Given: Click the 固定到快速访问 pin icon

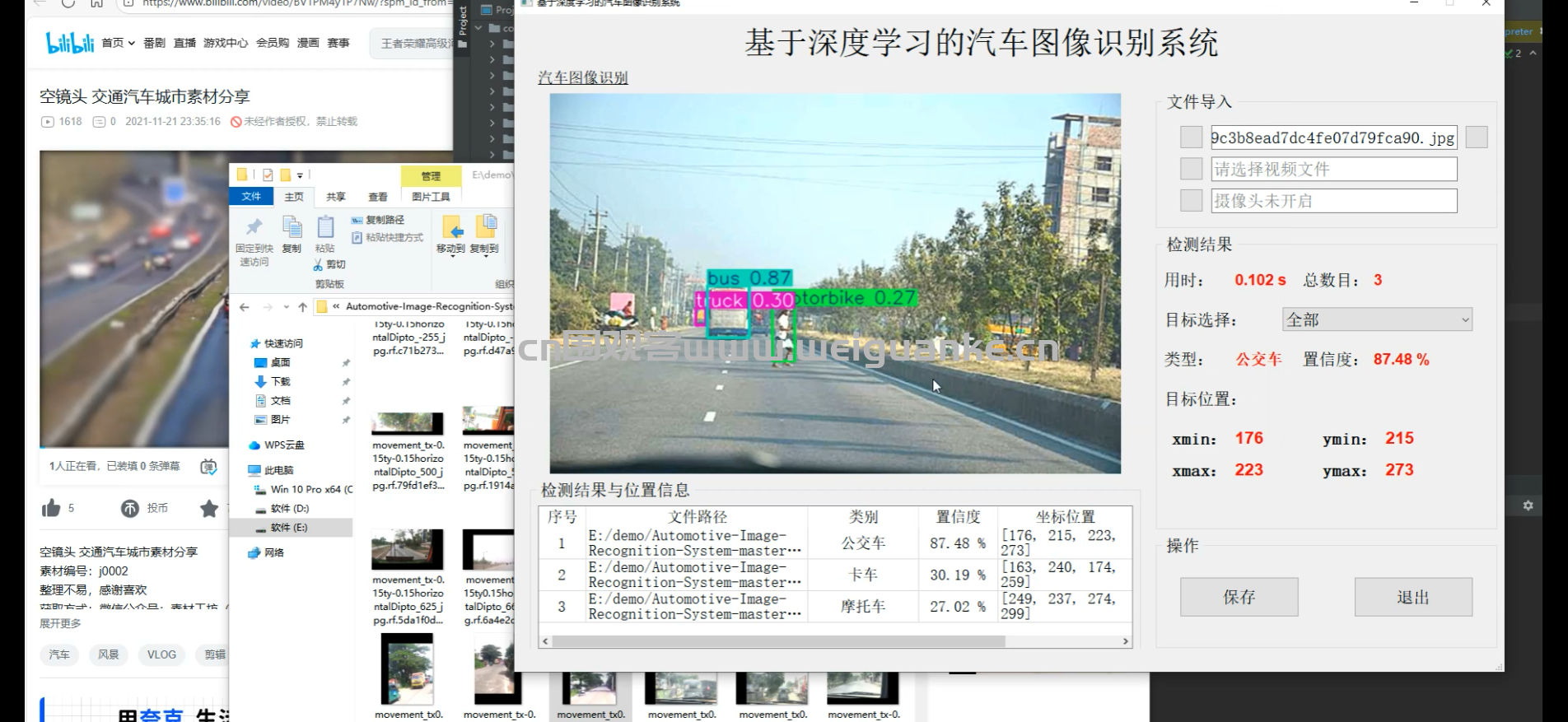Looking at the screenshot, I should coord(254,227).
